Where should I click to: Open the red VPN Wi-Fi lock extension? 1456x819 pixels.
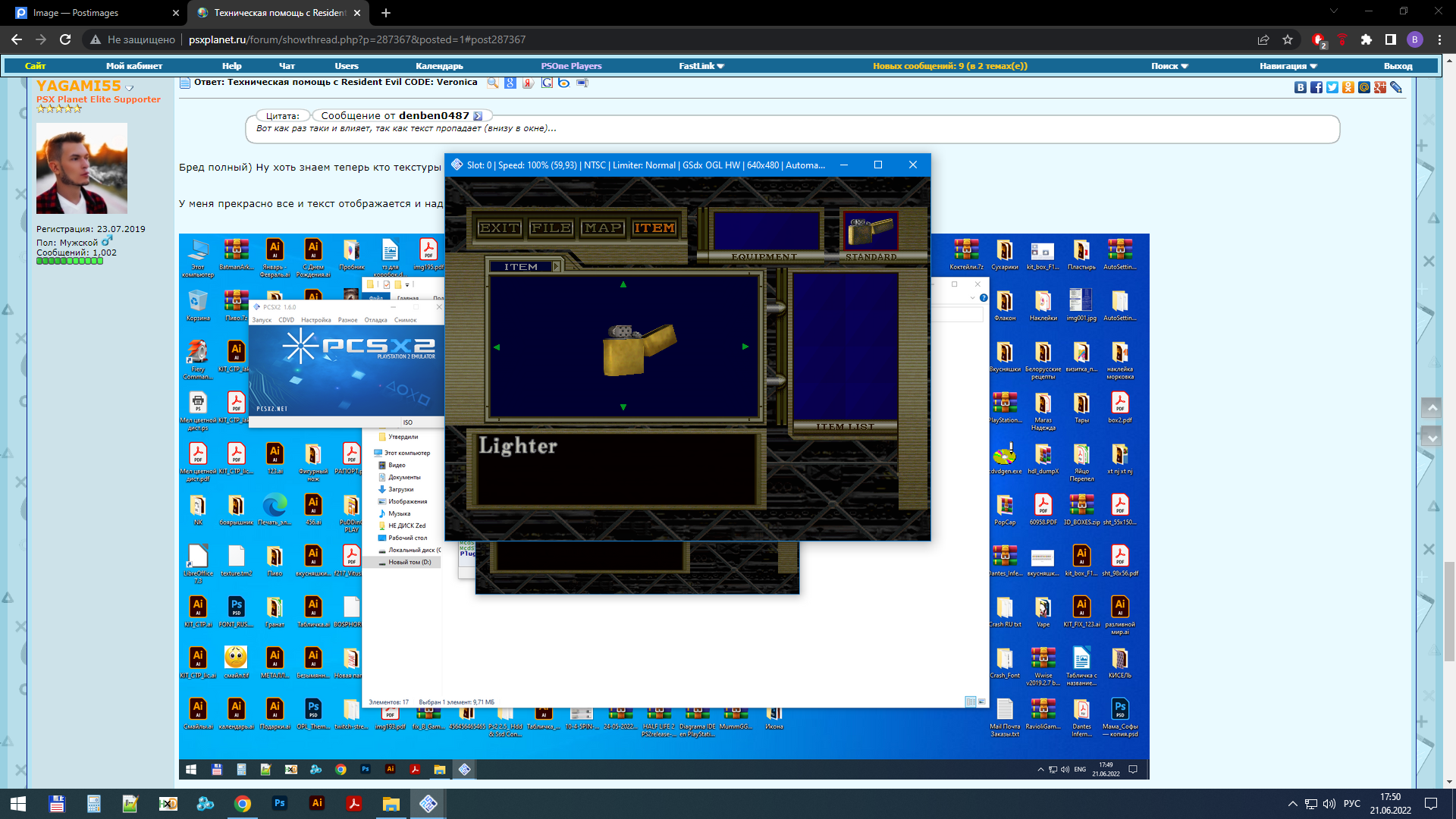click(x=1342, y=39)
